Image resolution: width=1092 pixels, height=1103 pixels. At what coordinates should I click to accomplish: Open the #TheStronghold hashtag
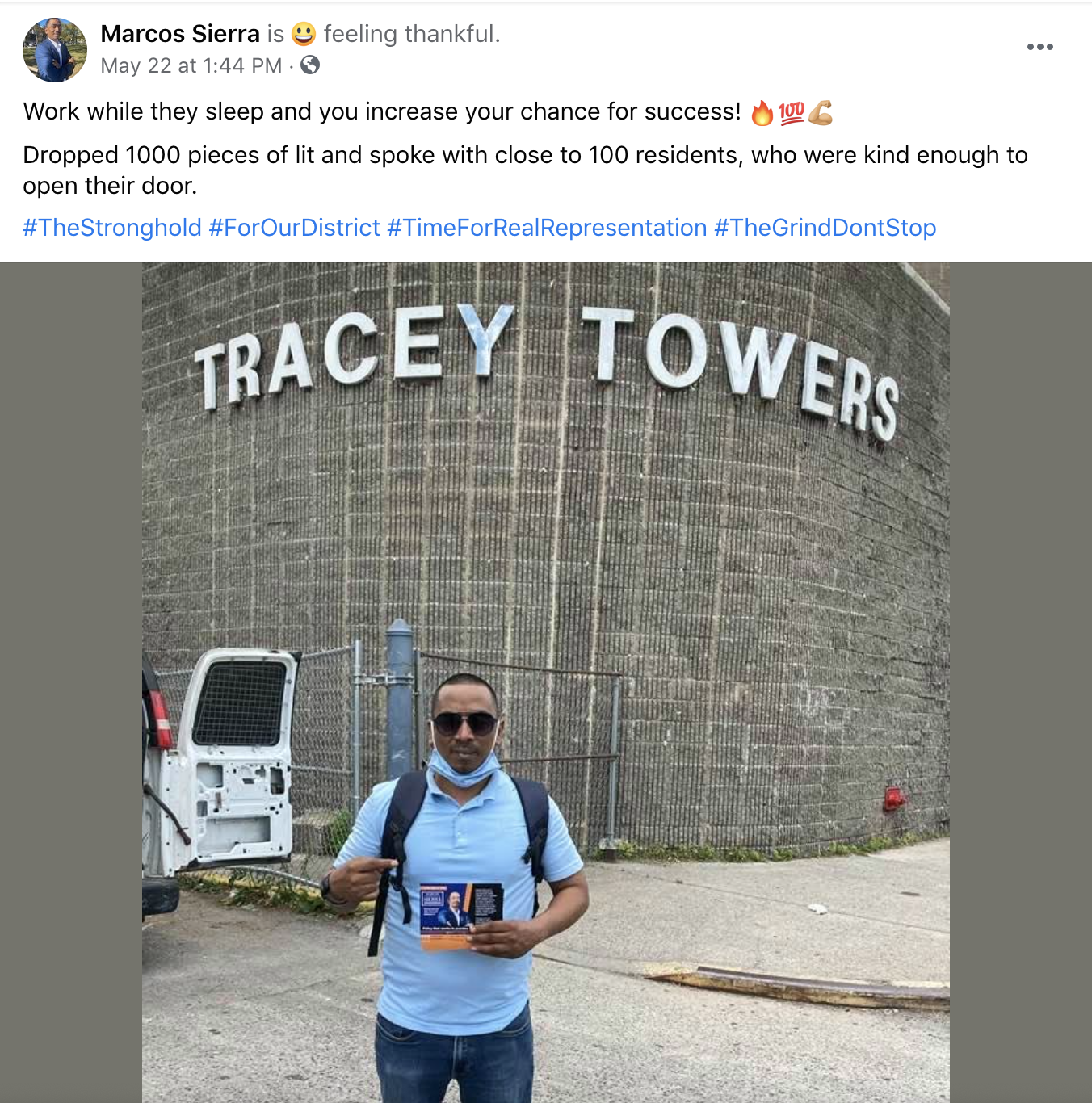[x=112, y=228]
